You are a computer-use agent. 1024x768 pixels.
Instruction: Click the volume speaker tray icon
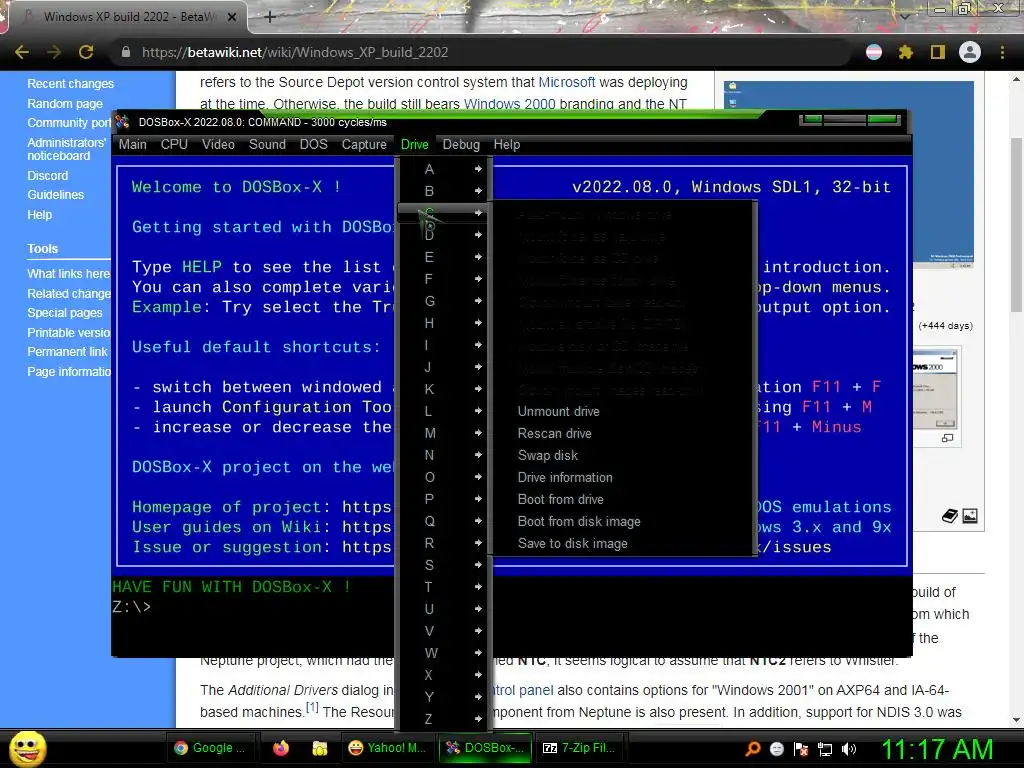click(x=849, y=749)
